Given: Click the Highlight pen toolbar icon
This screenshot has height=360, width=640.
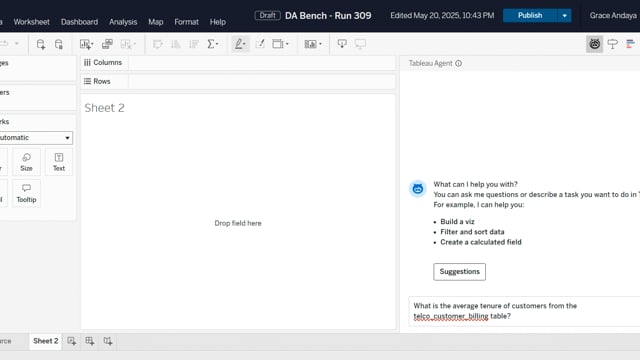Looking at the screenshot, I should (240, 44).
